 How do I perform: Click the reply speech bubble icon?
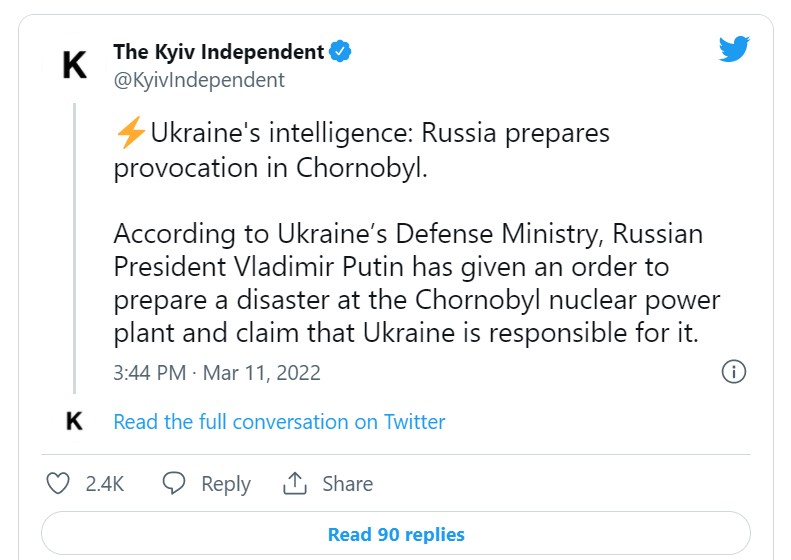tap(174, 484)
